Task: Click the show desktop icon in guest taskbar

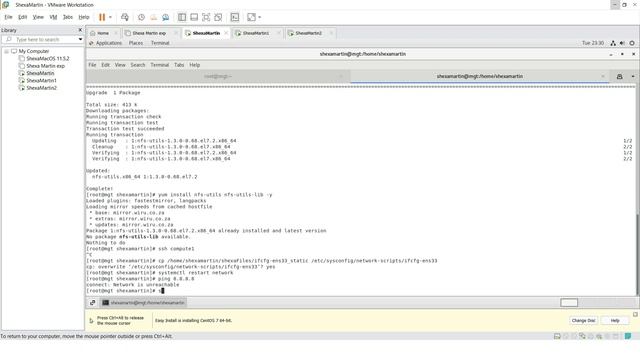Action: tap(93, 302)
